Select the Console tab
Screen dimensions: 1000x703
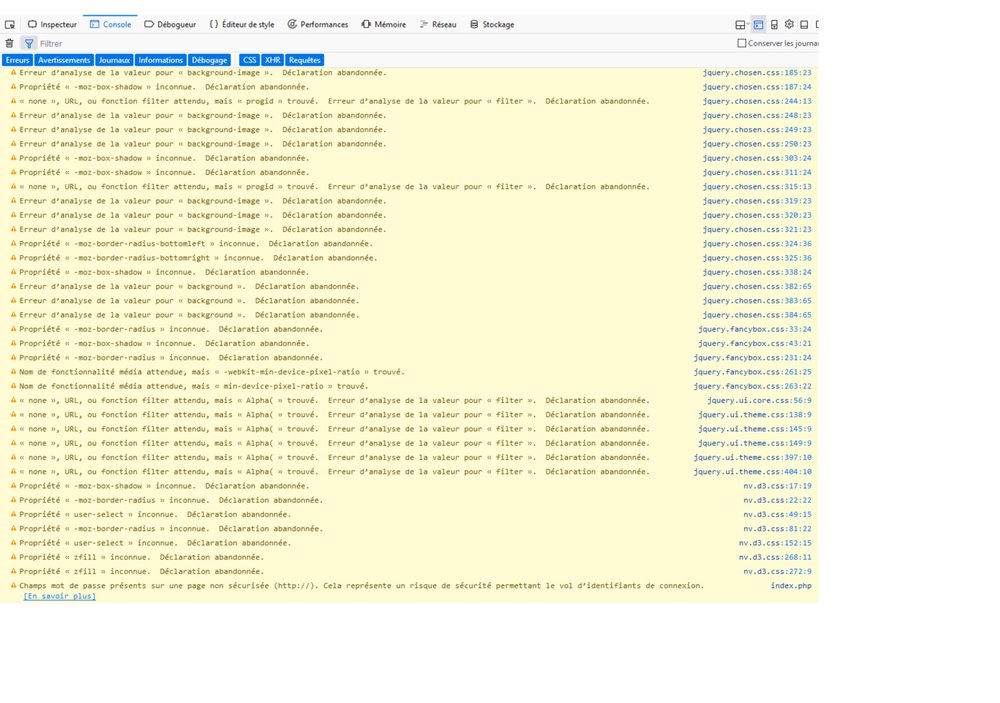110,24
